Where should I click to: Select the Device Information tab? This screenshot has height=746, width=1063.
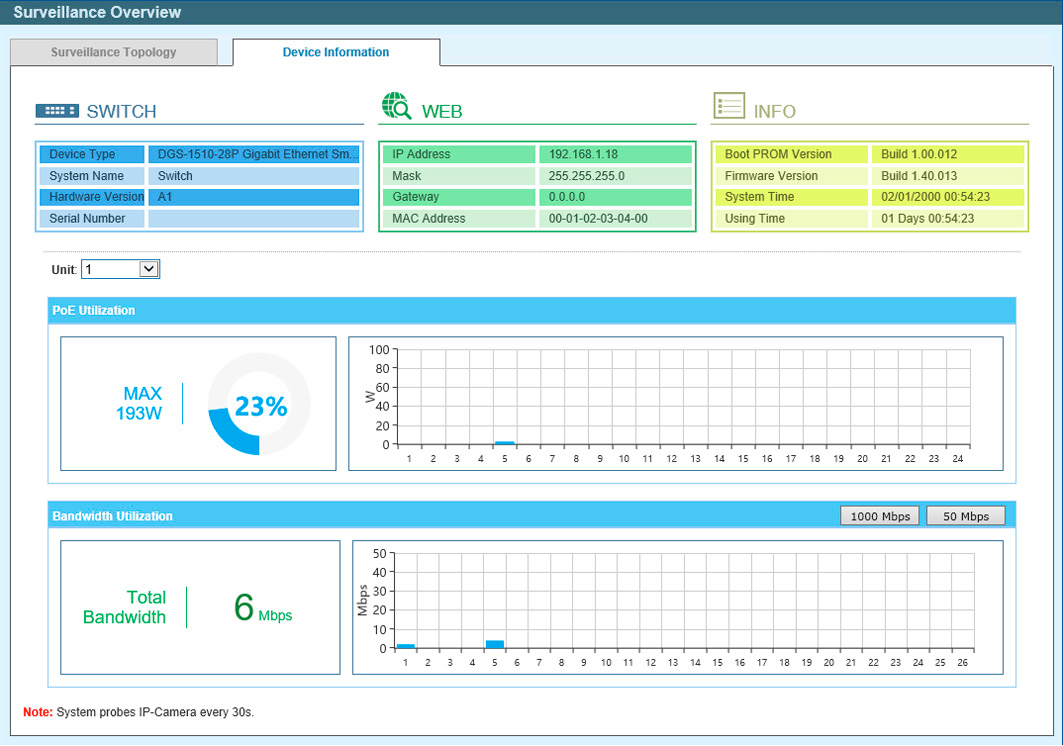[x=336, y=52]
